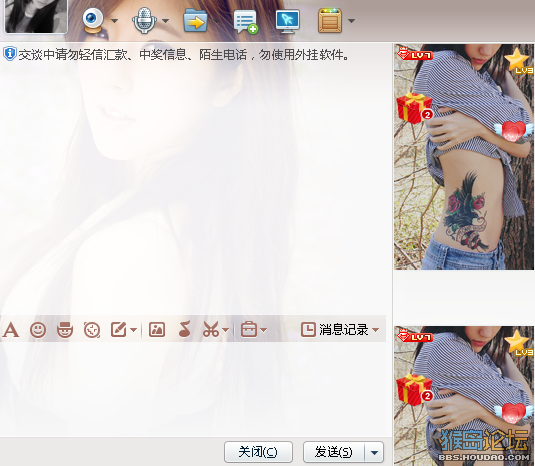Viewport: 535px width, 466px height.
Task: Open the font settings letter A icon
Action: click(x=11, y=330)
